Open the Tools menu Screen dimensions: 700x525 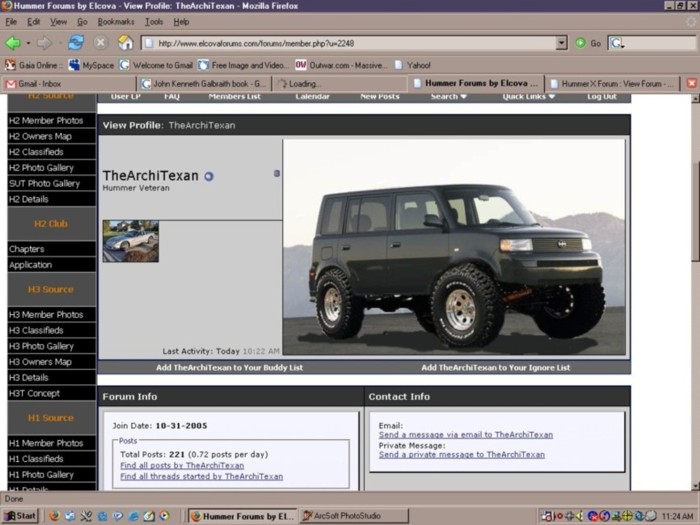pos(154,22)
